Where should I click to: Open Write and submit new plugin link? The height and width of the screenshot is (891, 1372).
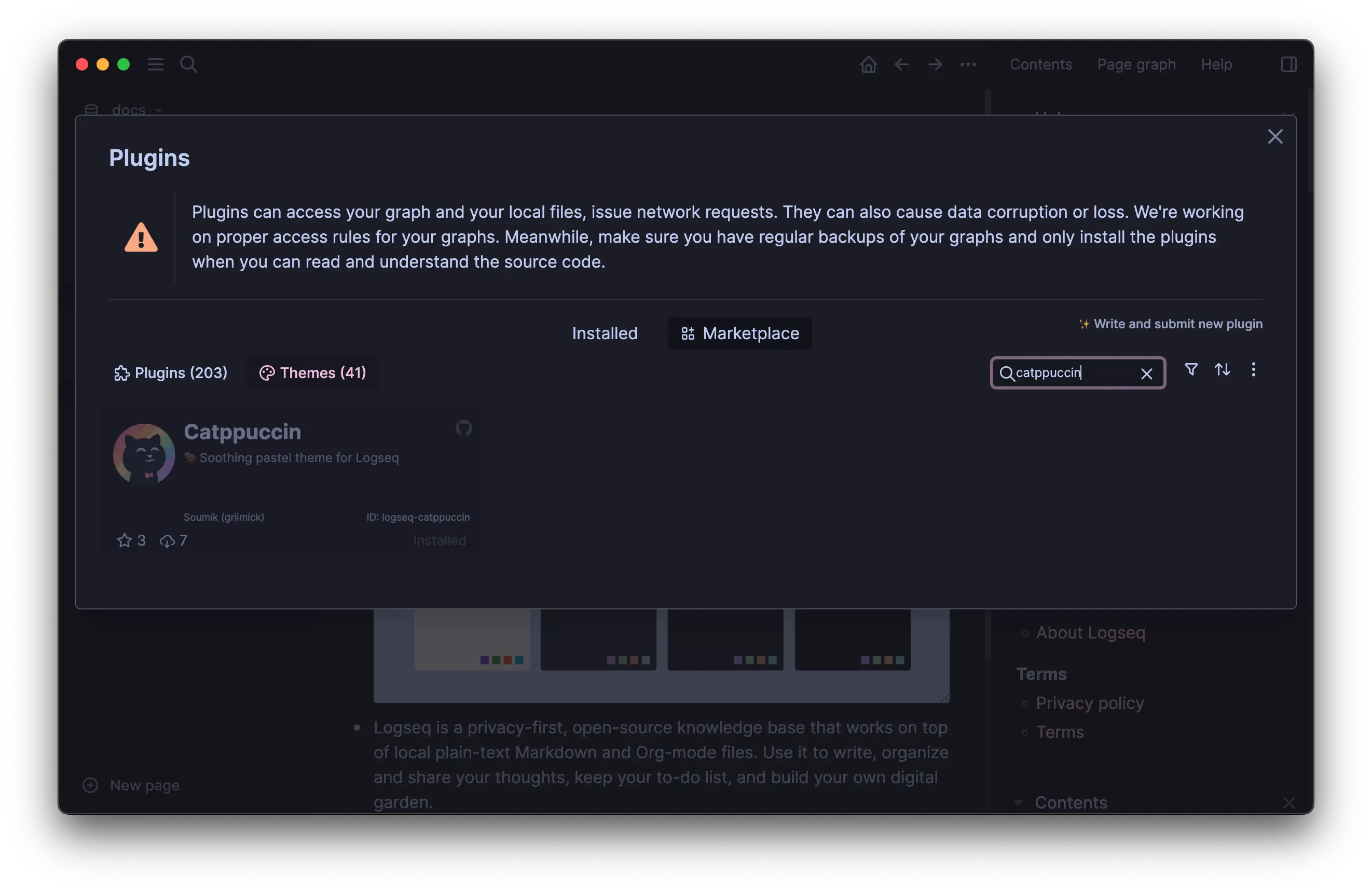coord(1171,324)
